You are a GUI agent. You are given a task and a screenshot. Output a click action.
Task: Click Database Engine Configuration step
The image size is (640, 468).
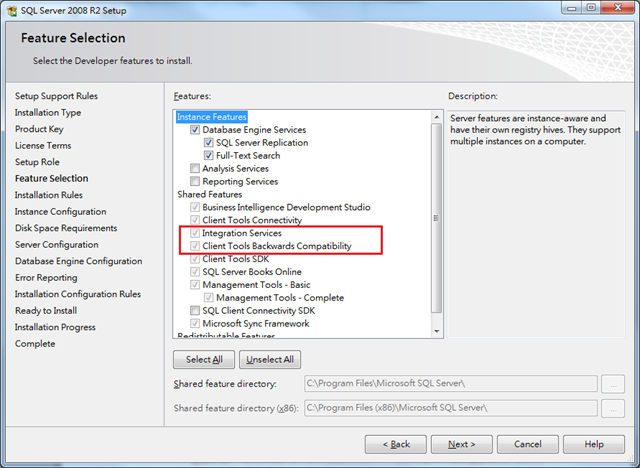pos(78,262)
